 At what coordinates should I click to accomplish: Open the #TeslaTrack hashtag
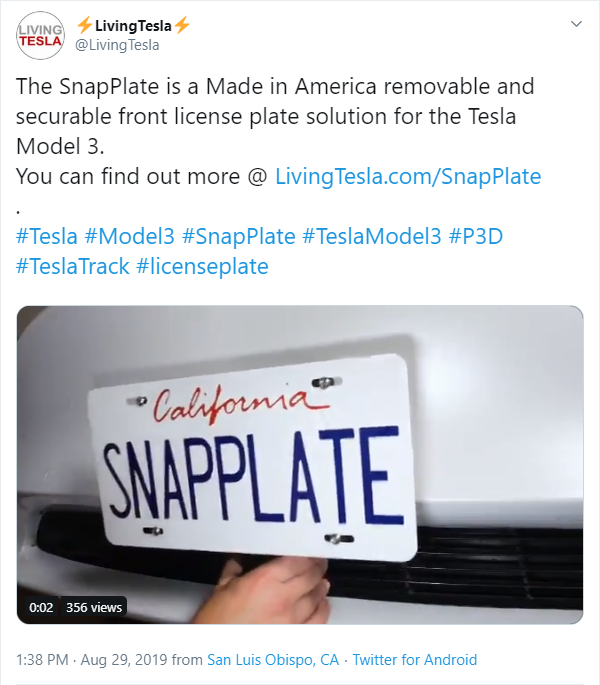pyautogui.click(x=73, y=266)
